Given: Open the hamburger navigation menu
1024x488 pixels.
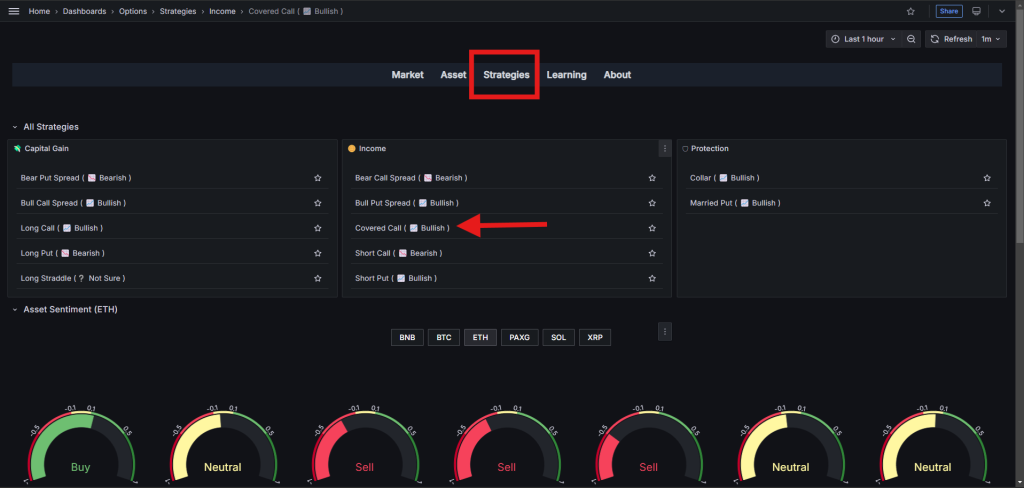Looking at the screenshot, I should (x=14, y=11).
